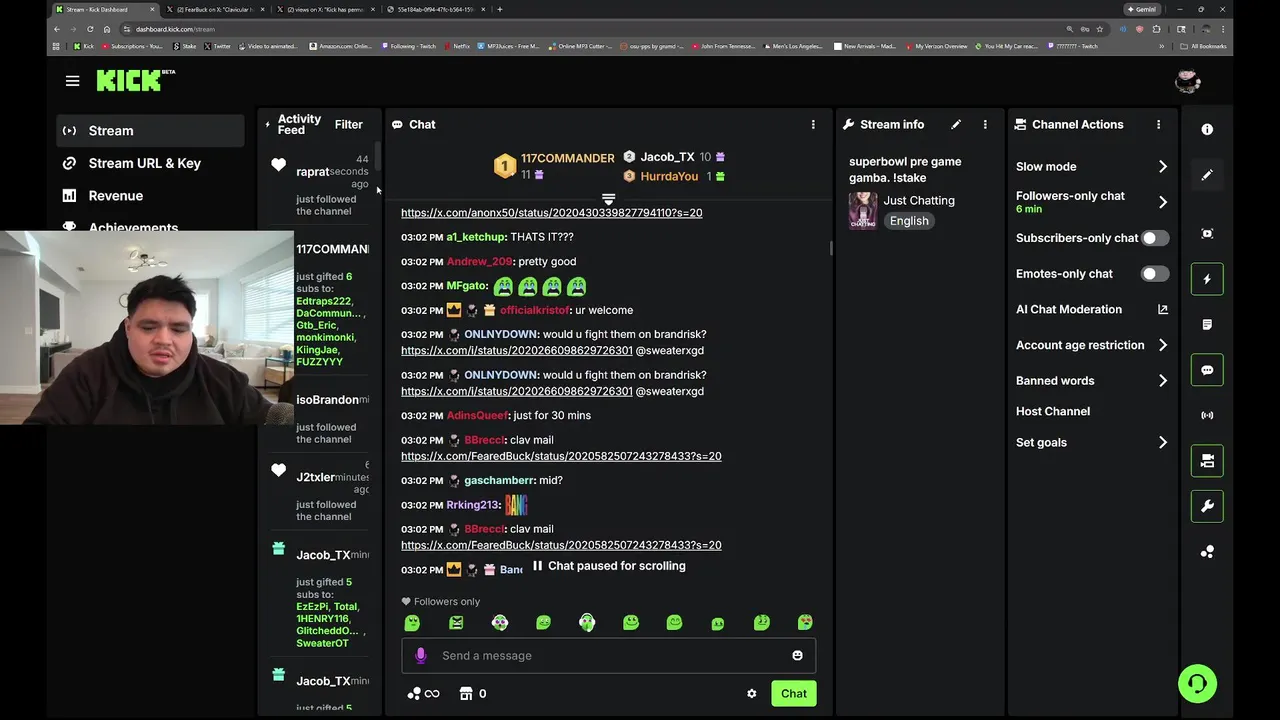The height and width of the screenshot is (720, 1280).
Task: Click the pencil icon in right sidebar
Action: coord(1207,175)
